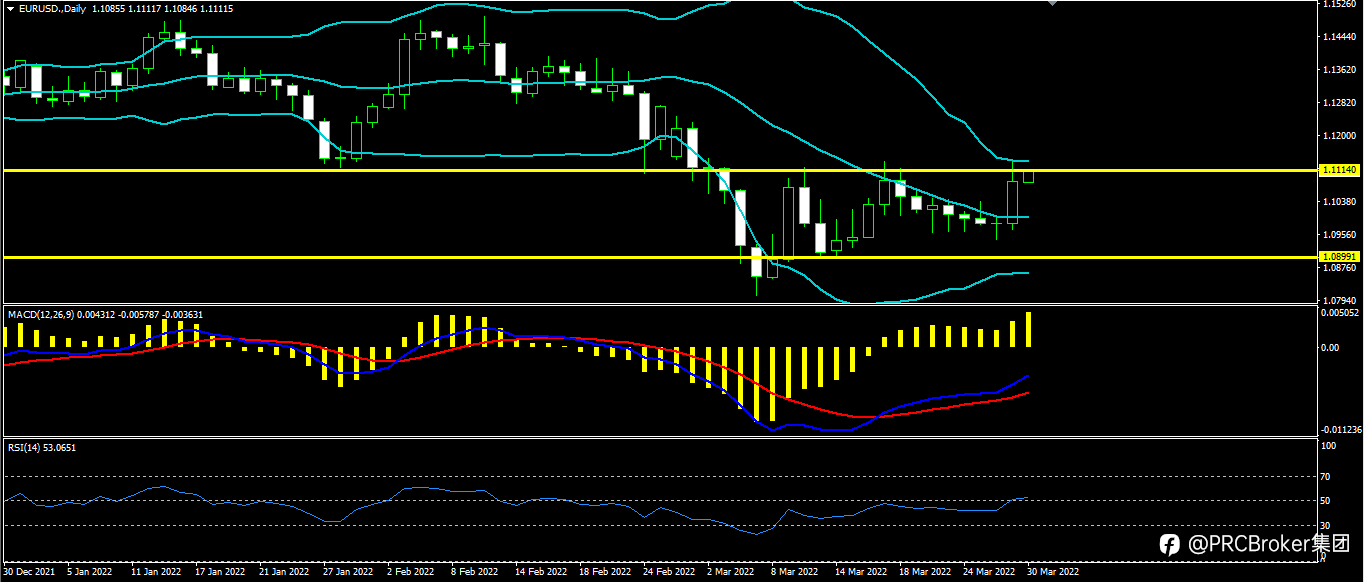
Task: Click the 5 Jan 2022 date label
Action: pos(90,573)
